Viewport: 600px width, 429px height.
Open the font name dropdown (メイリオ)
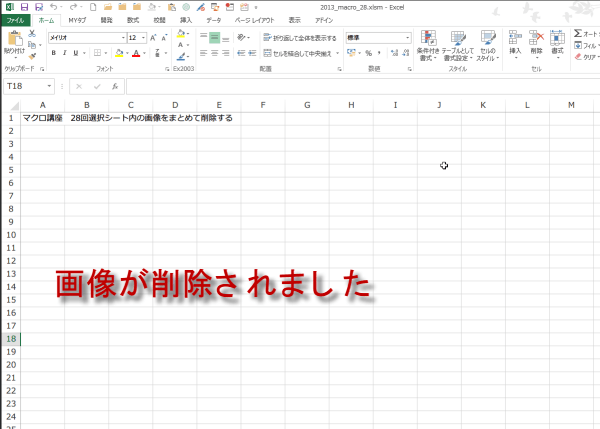[x=123, y=38]
